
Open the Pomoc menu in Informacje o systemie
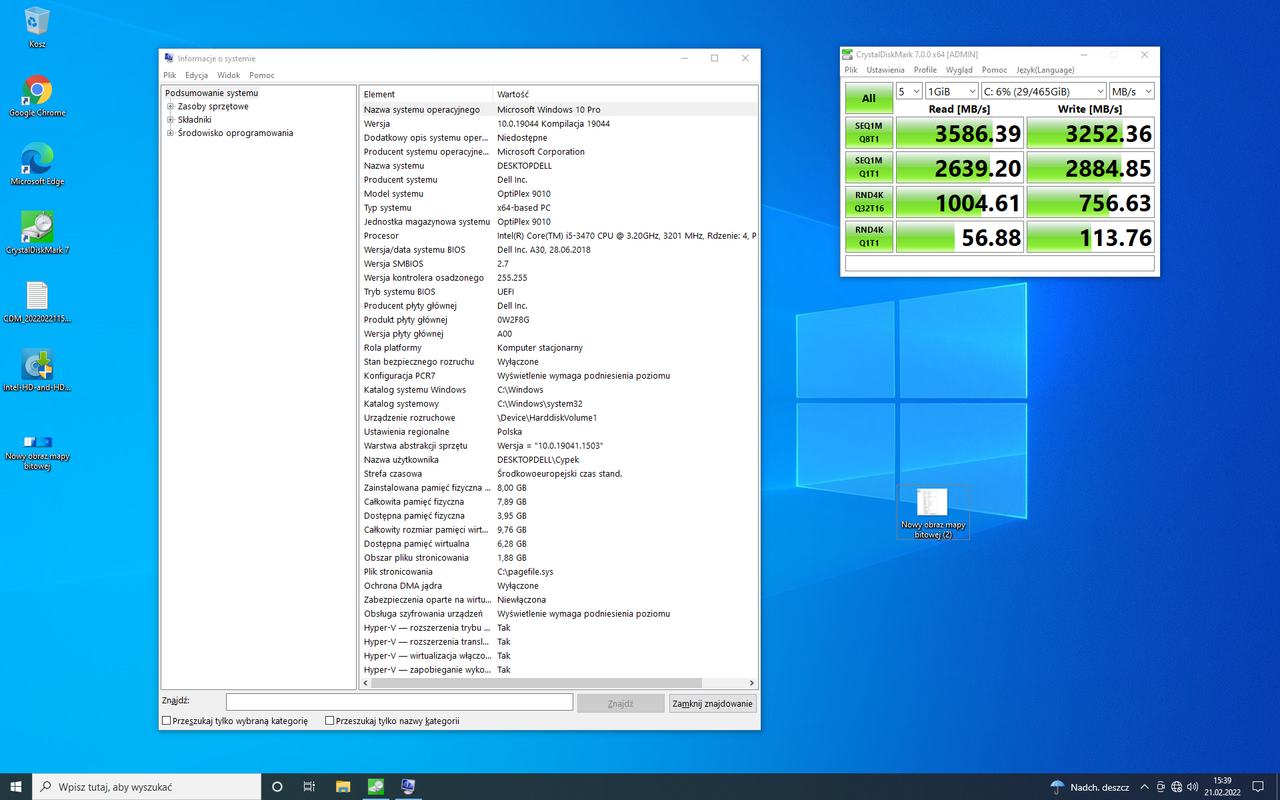(262, 75)
